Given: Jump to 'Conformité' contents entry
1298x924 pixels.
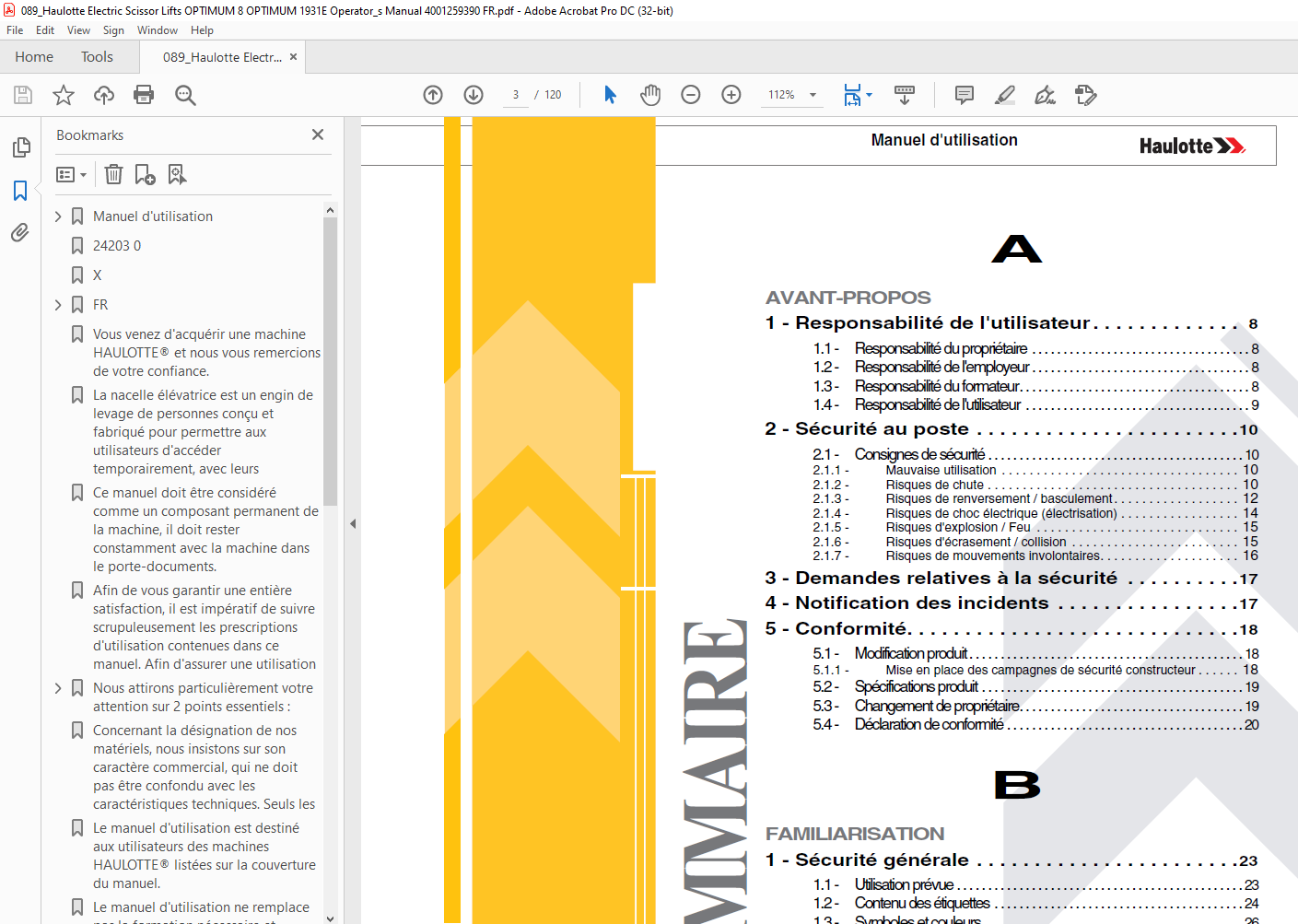Looking at the screenshot, I should [1012, 629].
